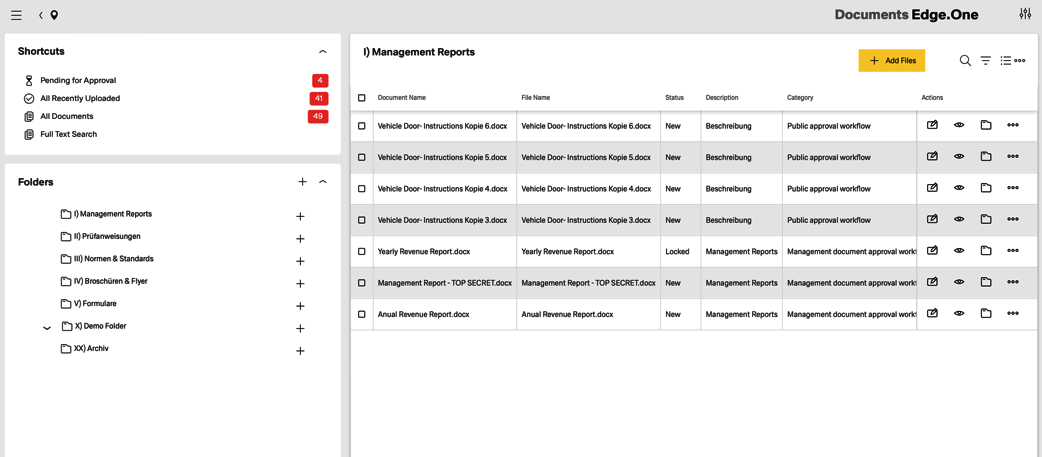Open the hamburger menu

pyautogui.click(x=16, y=15)
